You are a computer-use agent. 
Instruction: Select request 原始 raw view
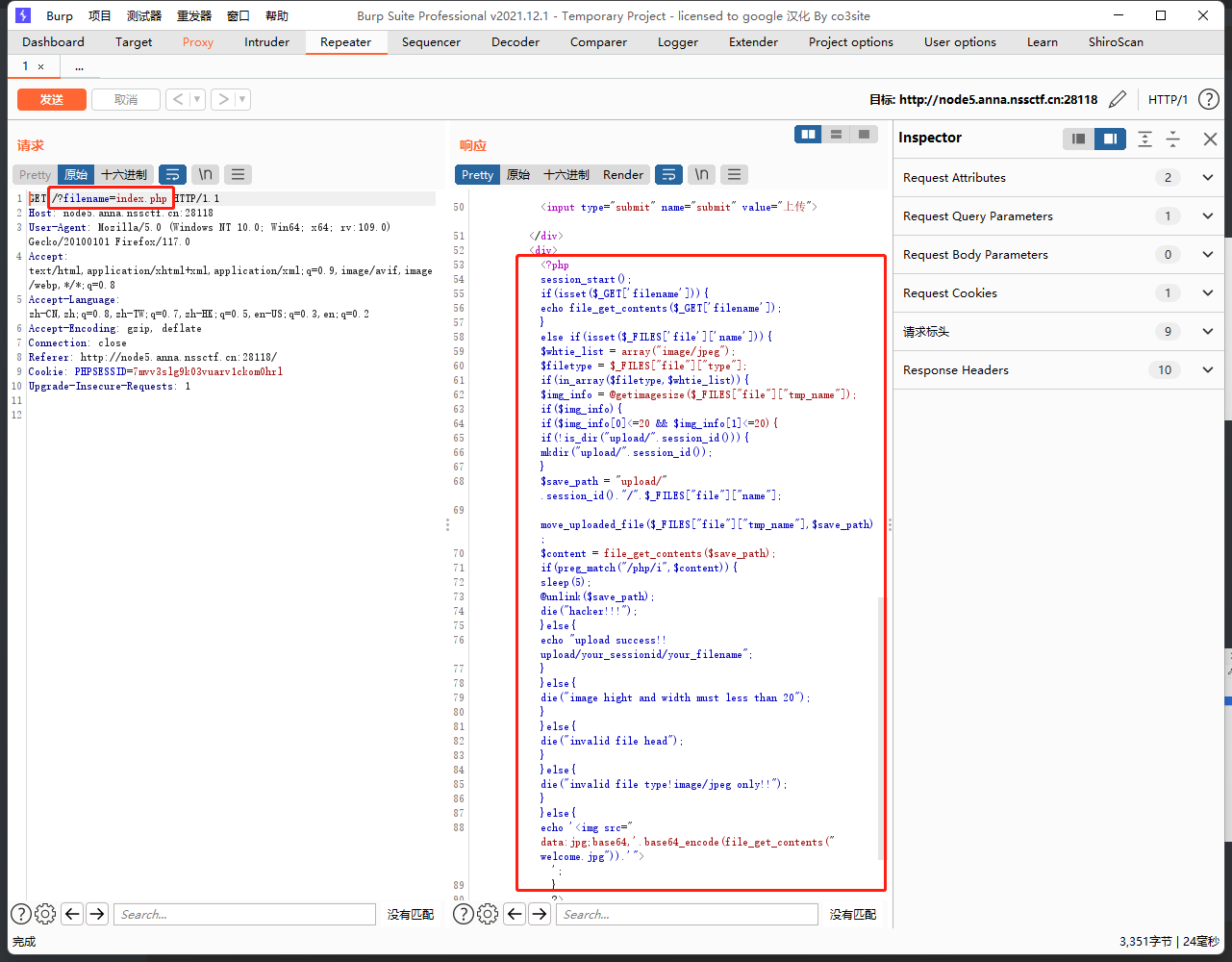pos(76,174)
